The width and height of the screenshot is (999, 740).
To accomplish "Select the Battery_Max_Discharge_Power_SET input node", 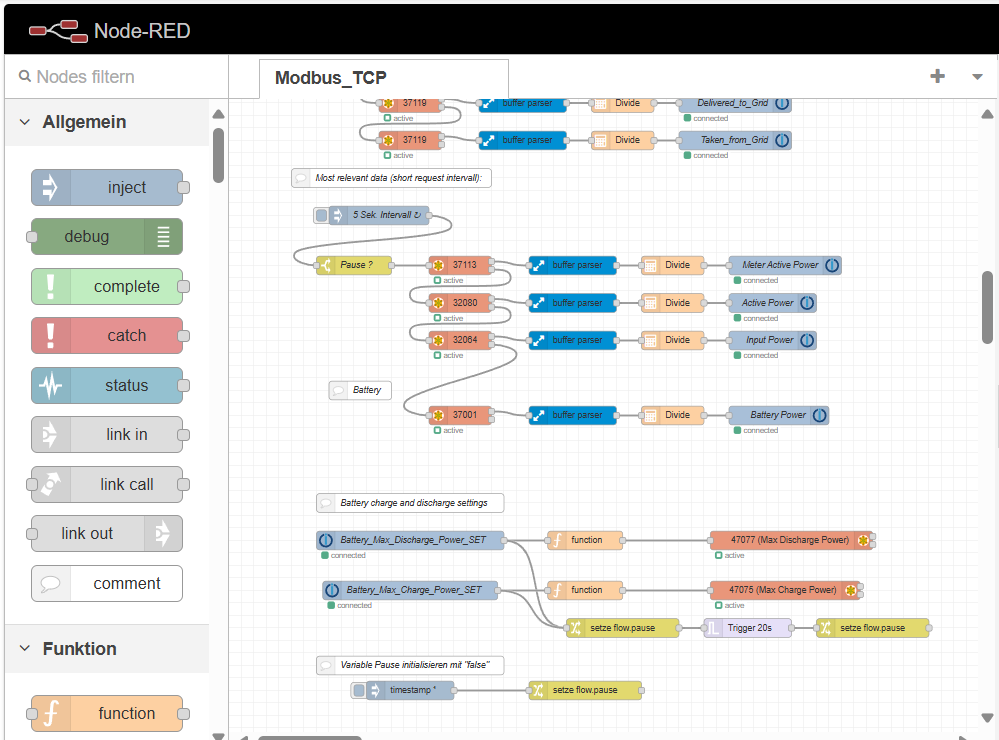I will click(x=410, y=540).
